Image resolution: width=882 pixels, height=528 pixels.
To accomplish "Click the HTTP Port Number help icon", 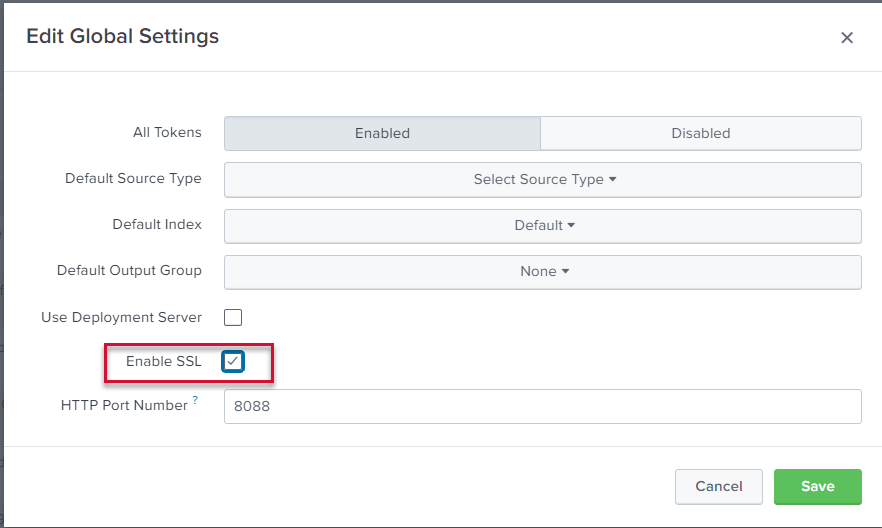I will 195,400.
